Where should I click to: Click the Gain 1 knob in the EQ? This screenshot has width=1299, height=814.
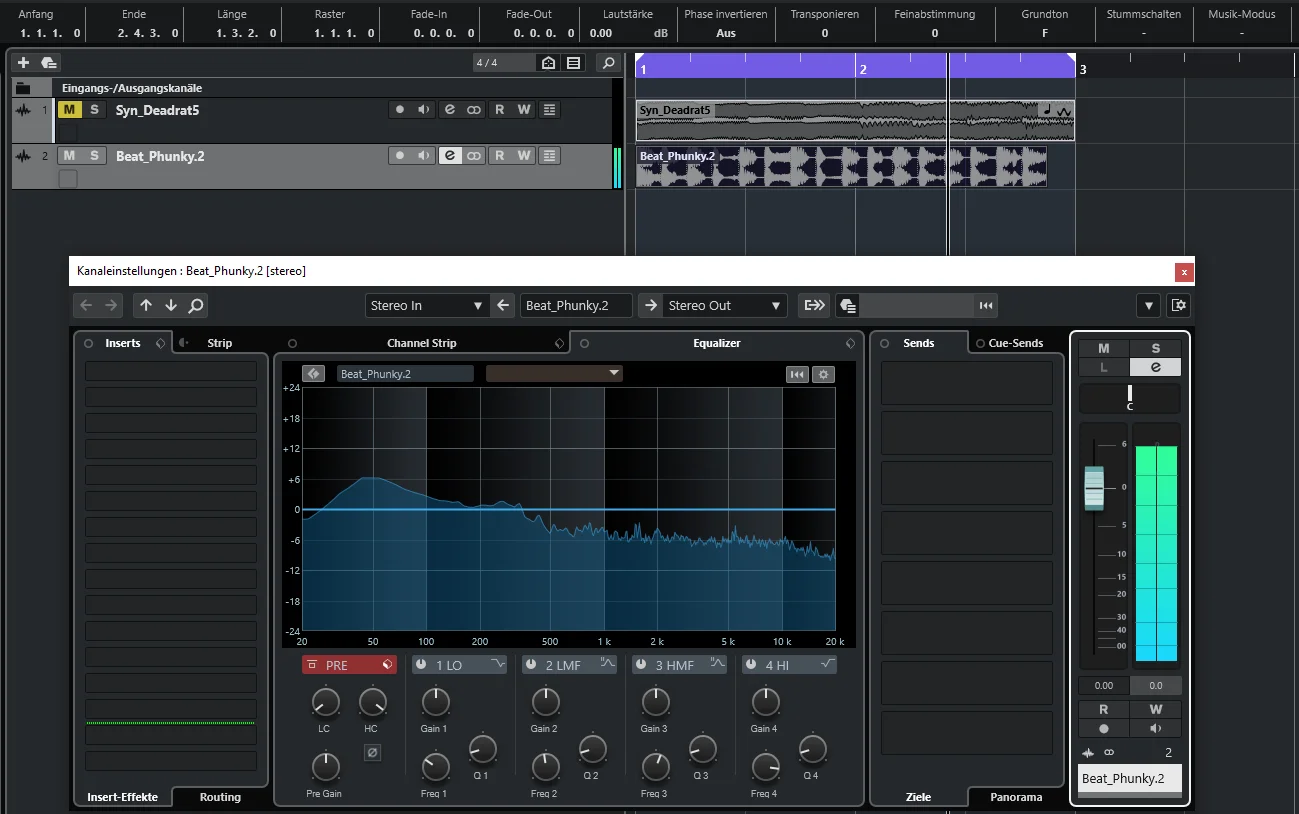(435, 701)
